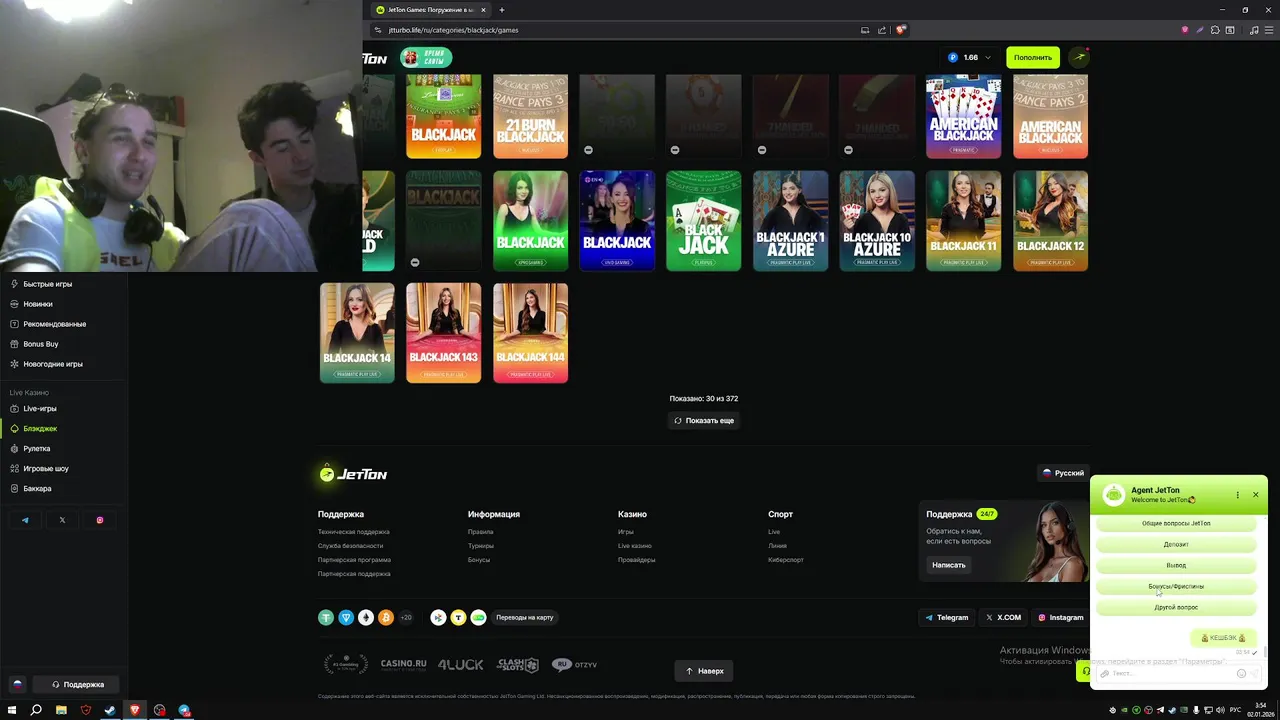Click attach file paperclip in chat
This screenshot has width=1280, height=720.
[x=1105, y=674]
